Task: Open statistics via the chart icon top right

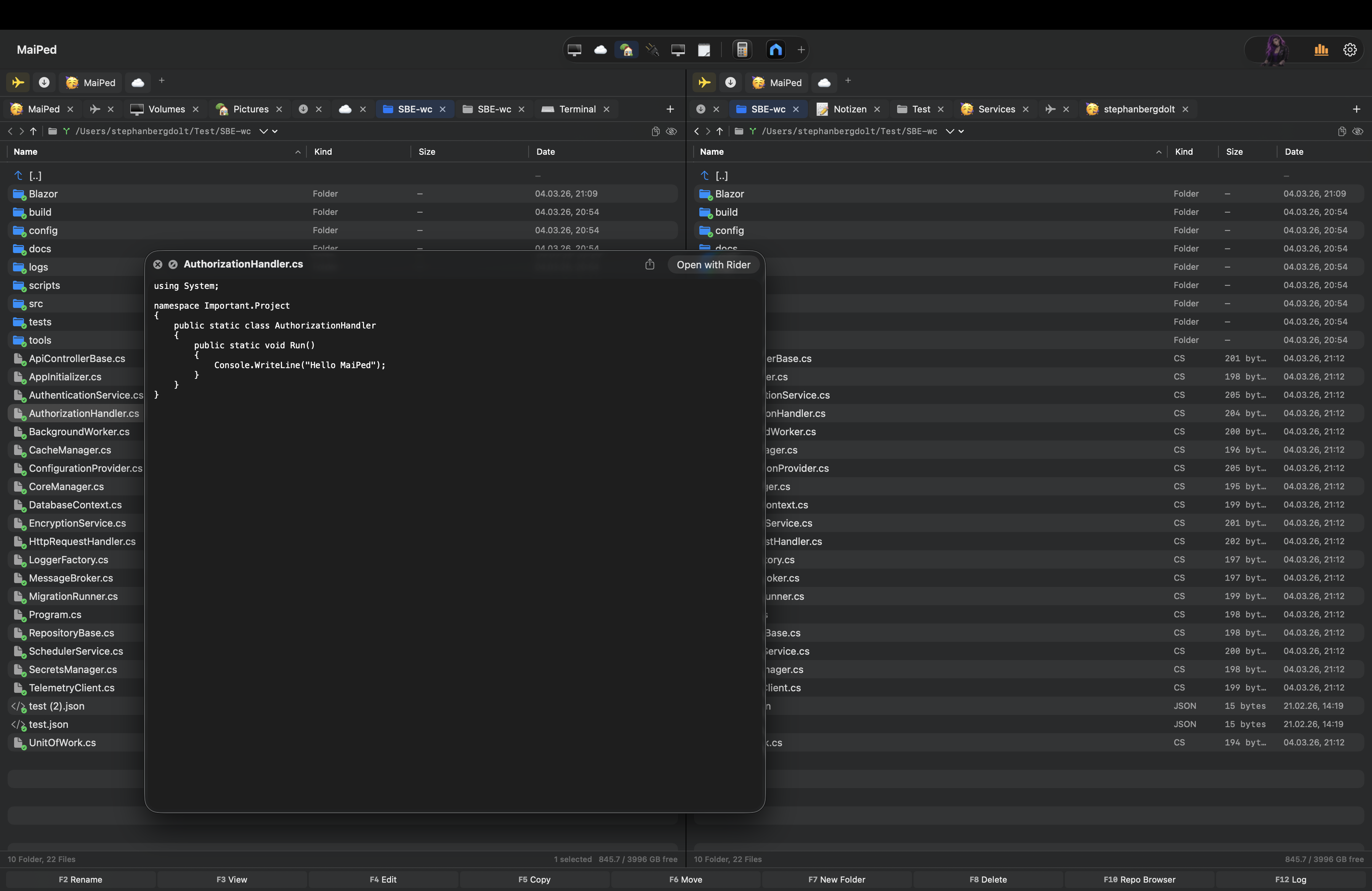Action: click(1321, 50)
